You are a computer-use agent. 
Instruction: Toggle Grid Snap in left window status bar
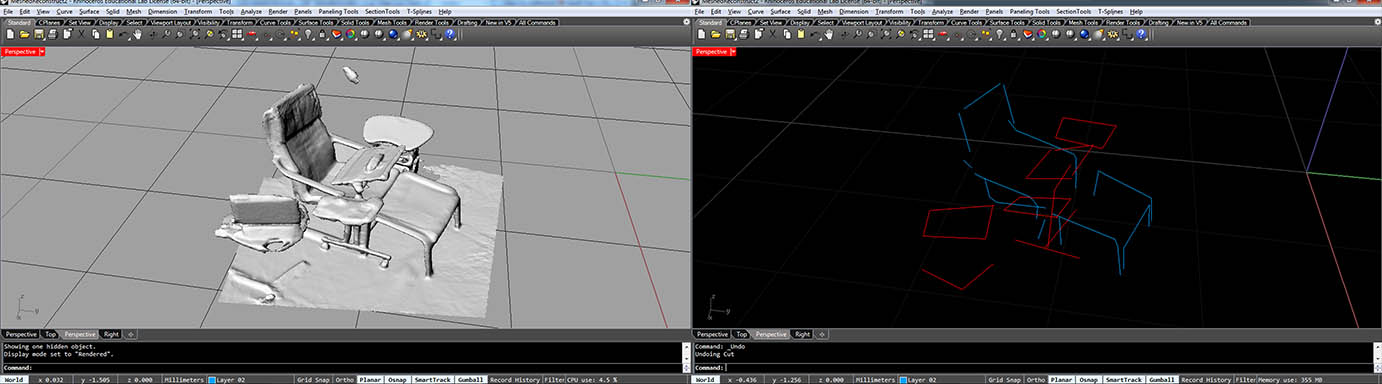pos(314,379)
